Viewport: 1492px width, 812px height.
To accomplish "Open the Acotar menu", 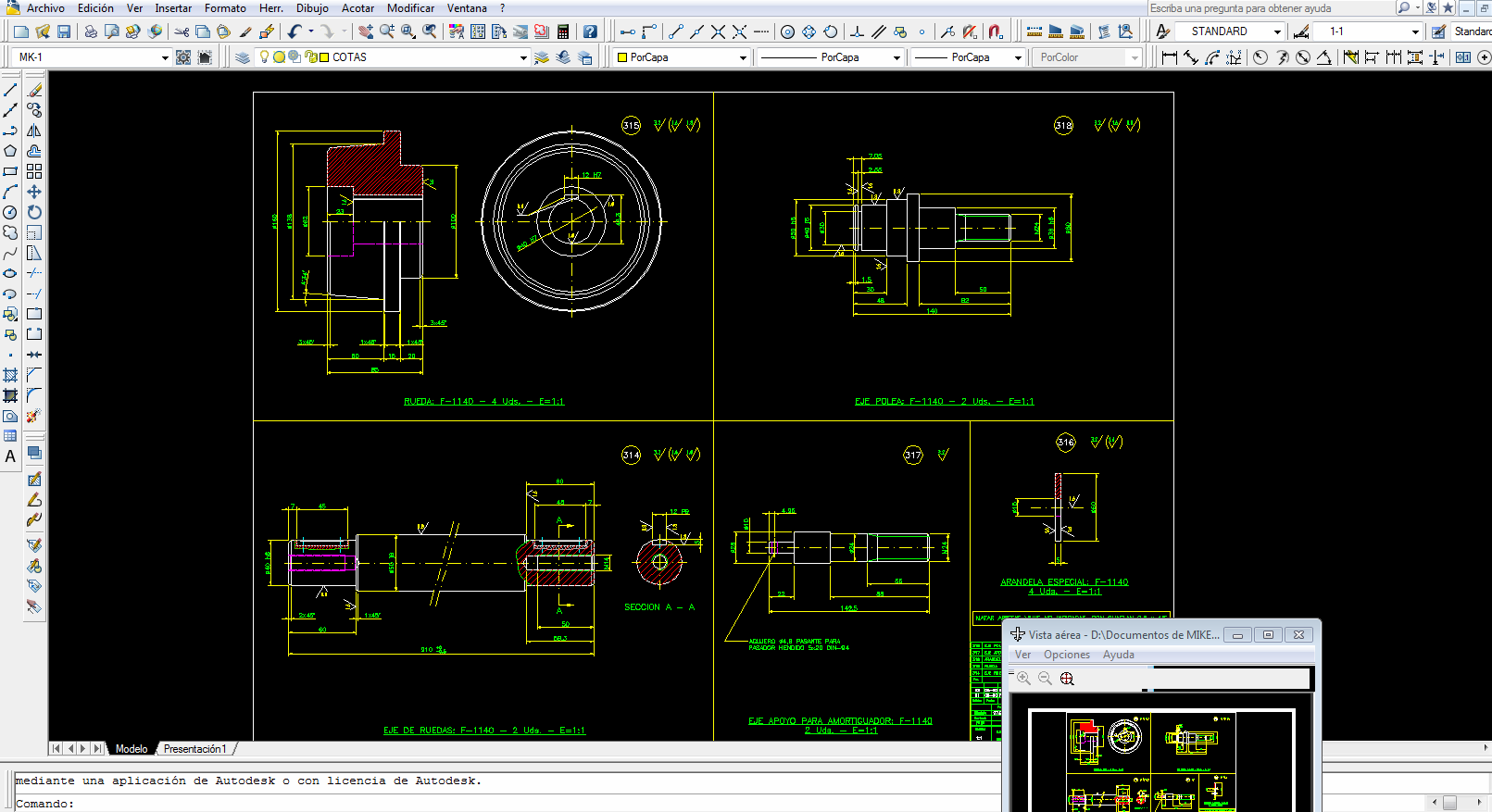I will [357, 8].
